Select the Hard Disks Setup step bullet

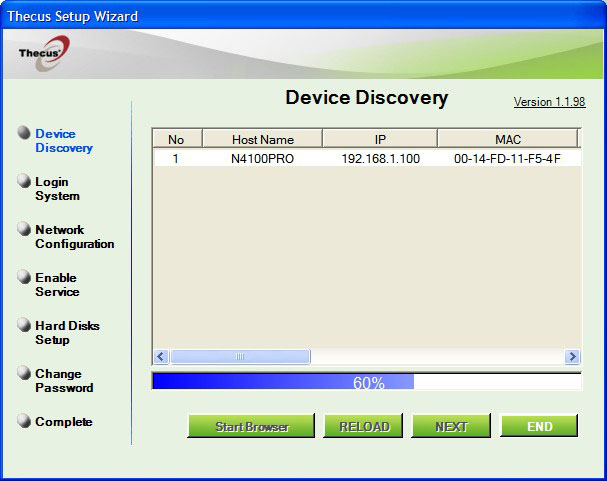coord(24,325)
